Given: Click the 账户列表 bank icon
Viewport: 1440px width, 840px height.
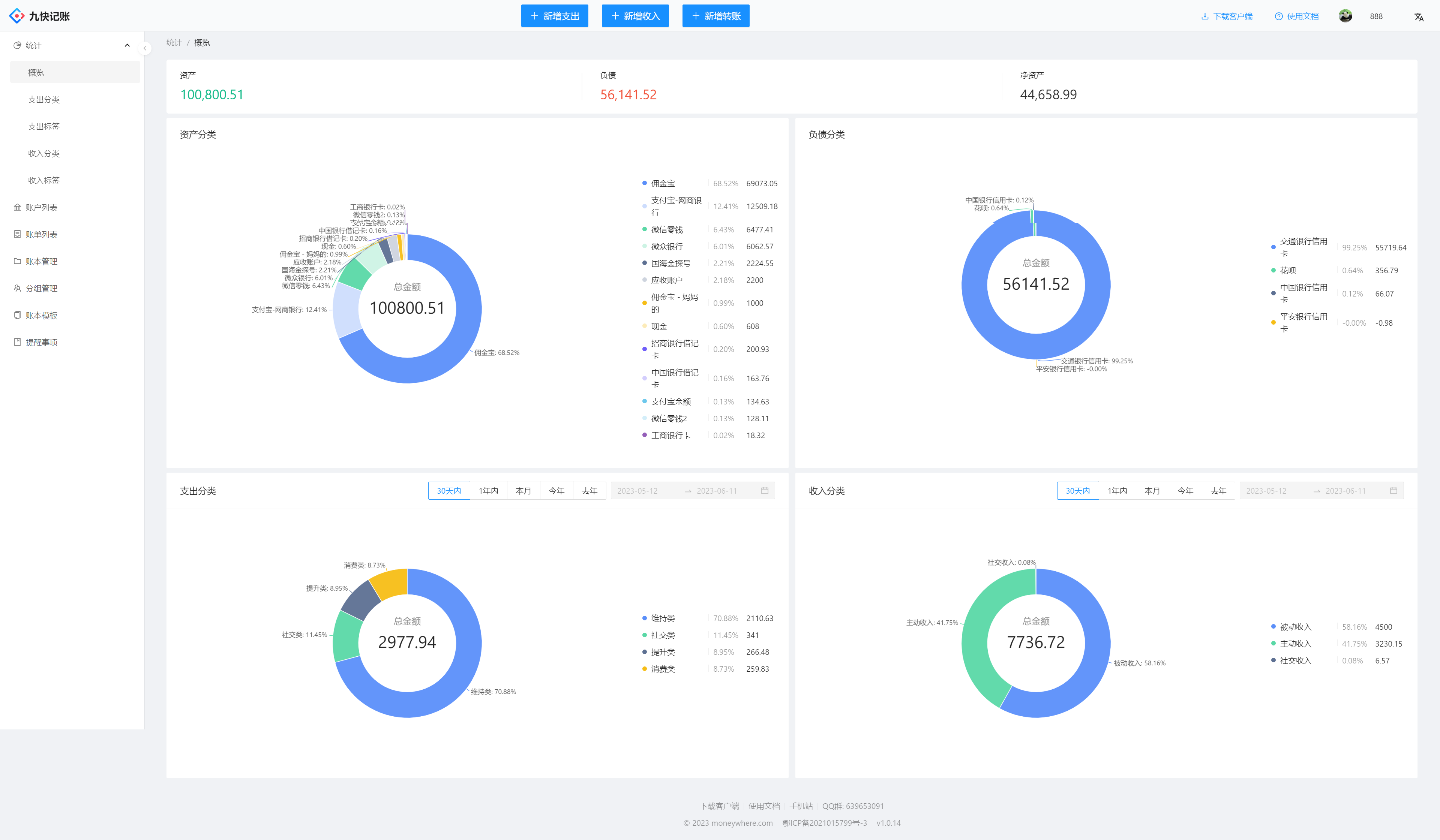Looking at the screenshot, I should click(17, 207).
